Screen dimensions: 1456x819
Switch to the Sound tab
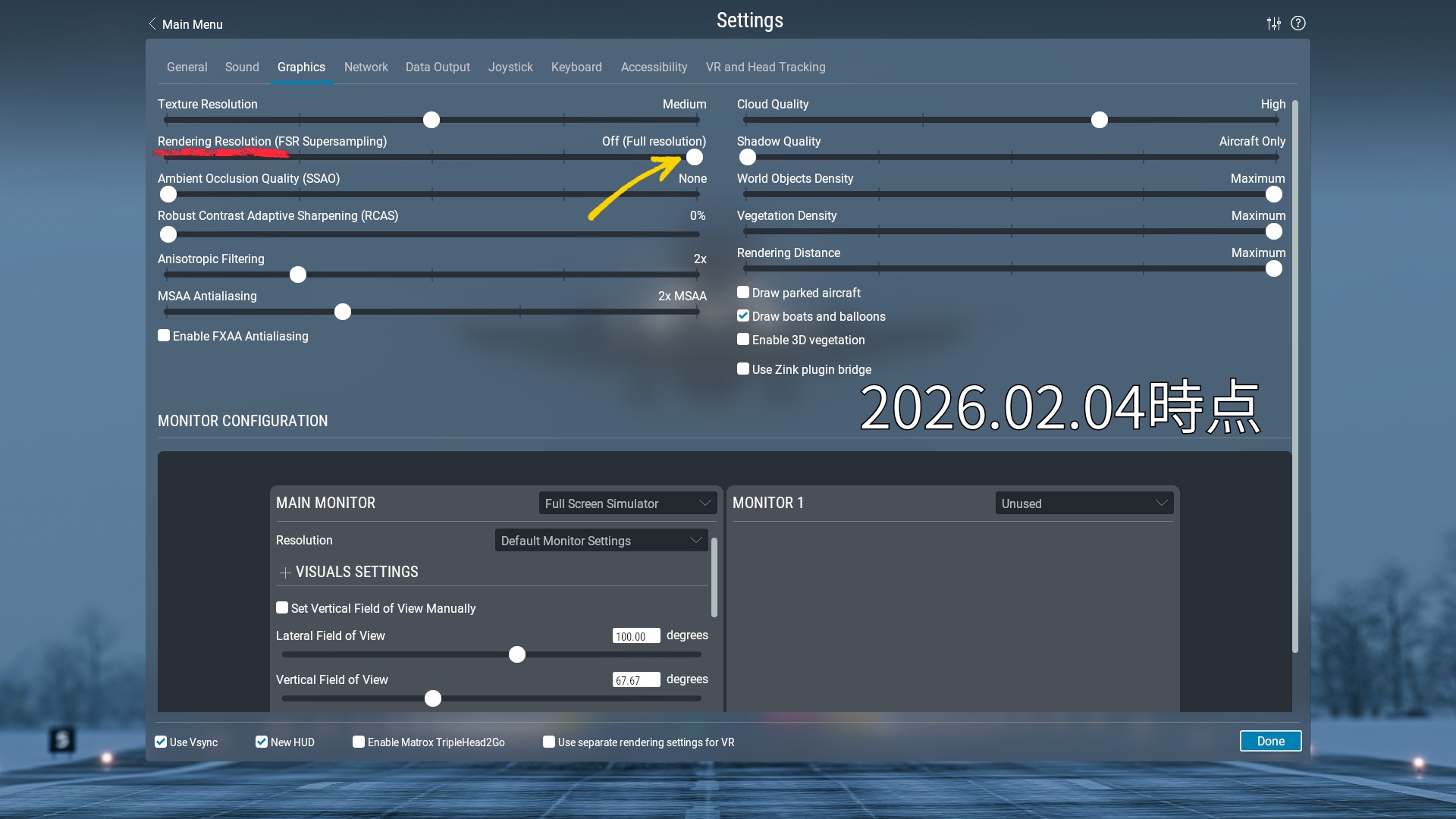(x=242, y=67)
